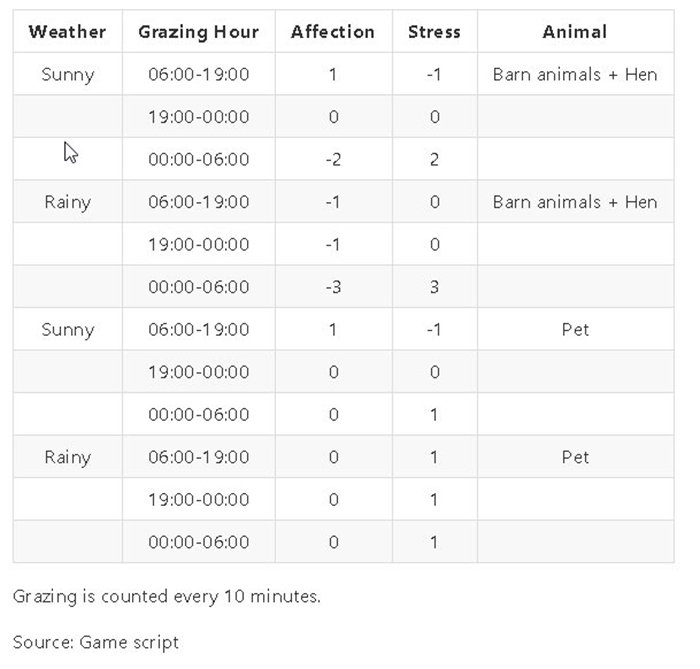The width and height of the screenshot is (700, 669).
Task: Select the first Sunny weather cell
Action: pyautogui.click(x=67, y=74)
